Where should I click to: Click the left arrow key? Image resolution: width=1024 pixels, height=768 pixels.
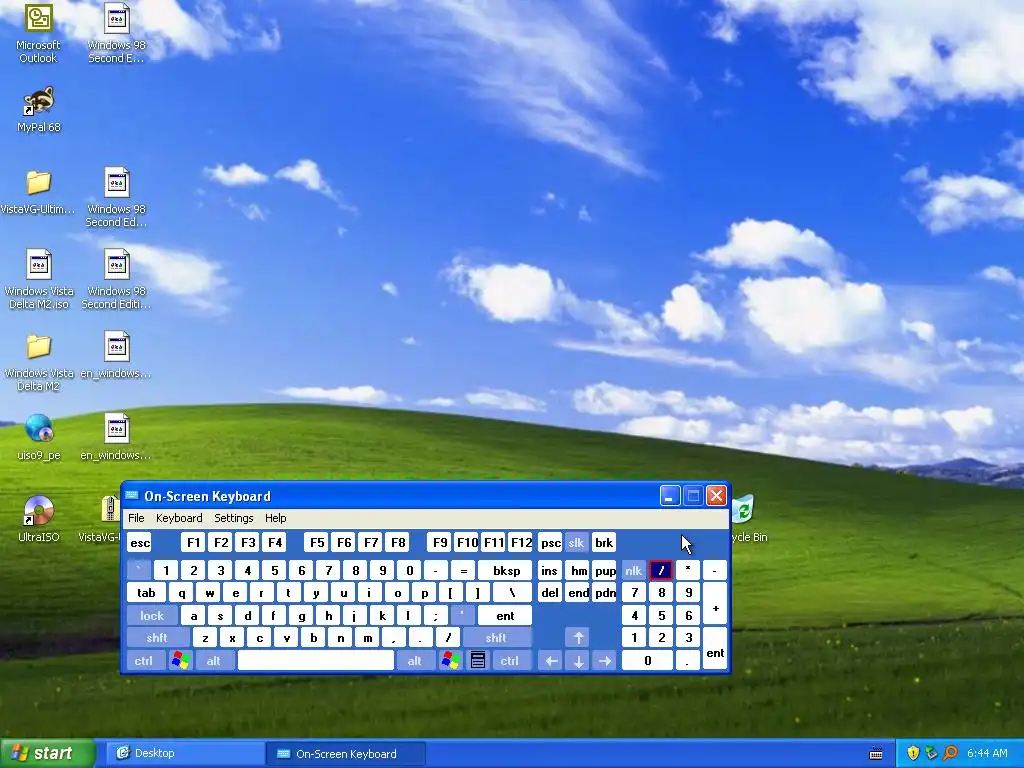[x=551, y=661]
